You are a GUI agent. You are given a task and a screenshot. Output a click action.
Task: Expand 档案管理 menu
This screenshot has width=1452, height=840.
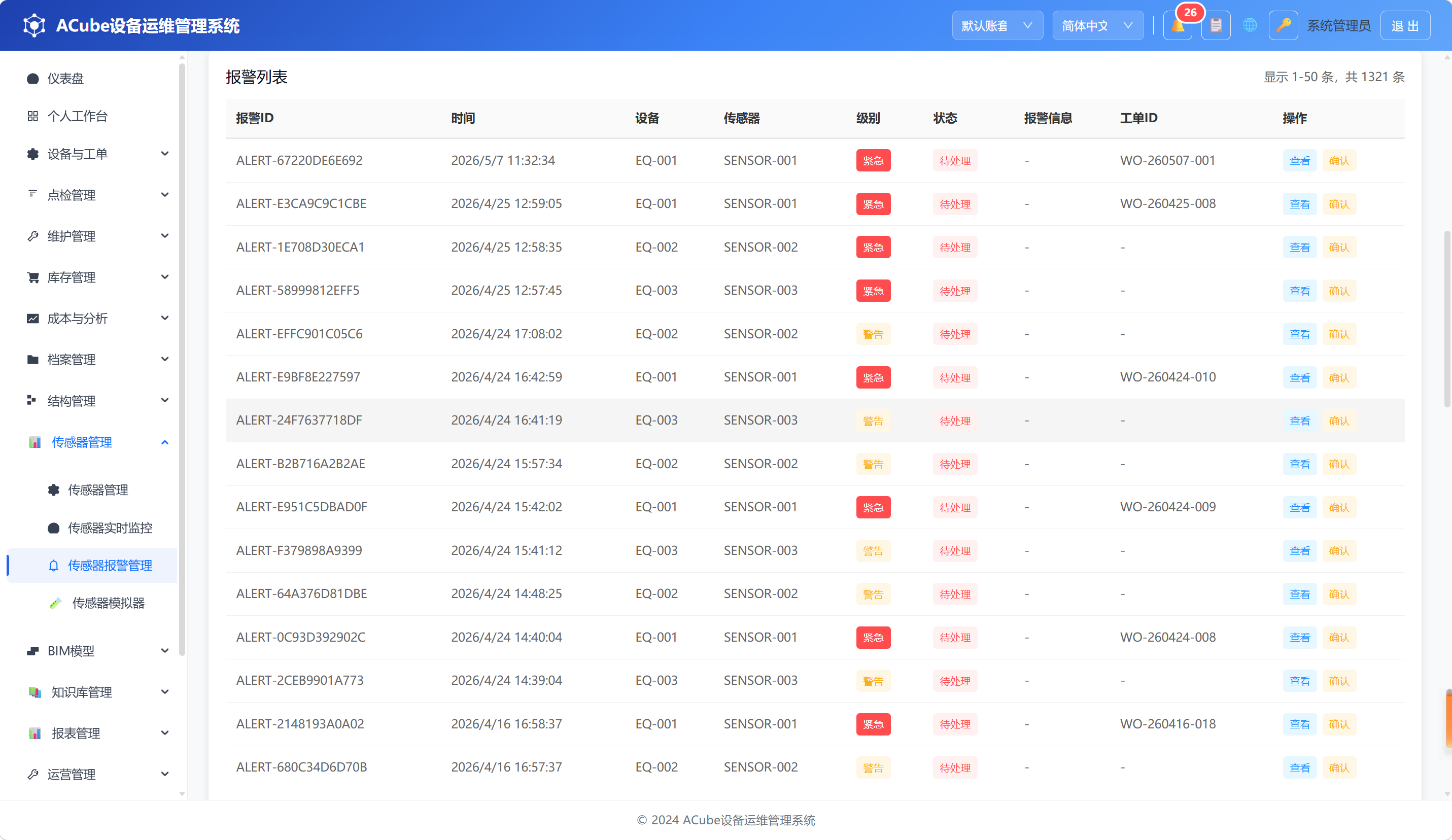[x=92, y=360]
